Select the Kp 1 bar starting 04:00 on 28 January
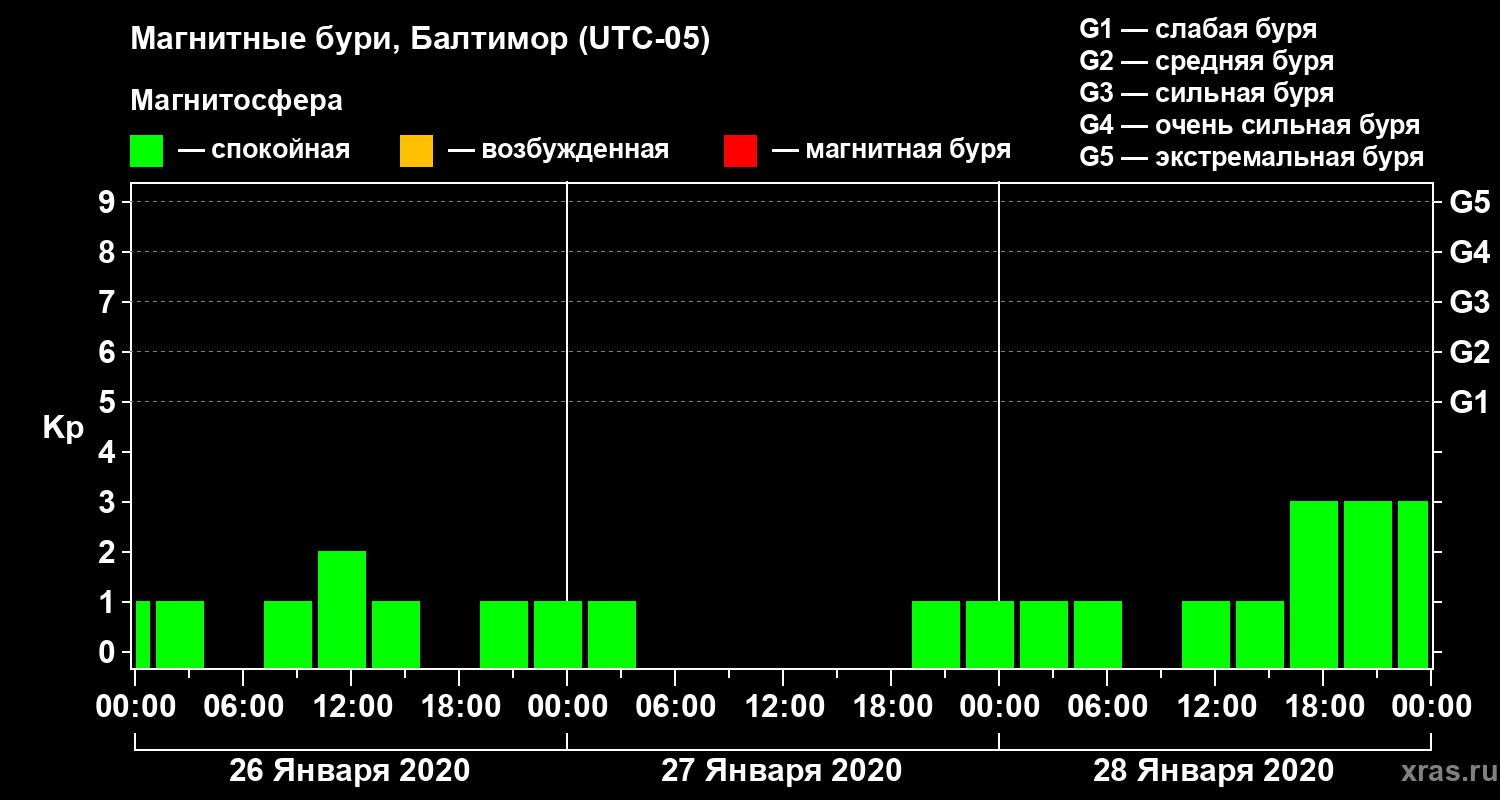Image resolution: width=1500 pixels, height=800 pixels. click(x=1098, y=634)
